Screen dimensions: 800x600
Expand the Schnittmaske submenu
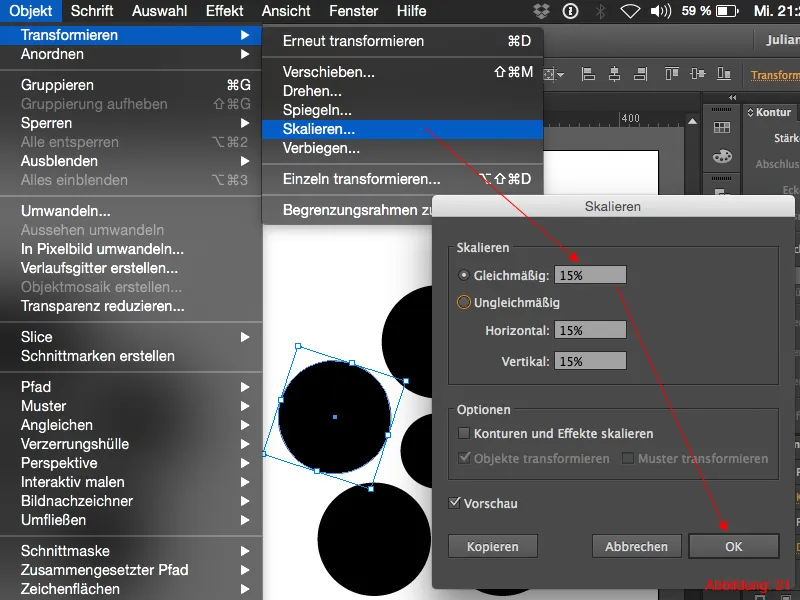[x=245, y=551]
